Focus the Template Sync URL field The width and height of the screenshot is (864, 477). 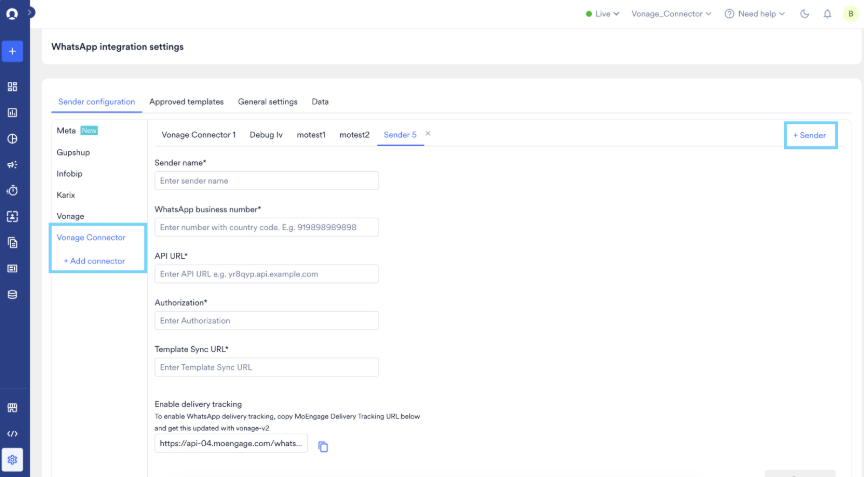point(267,367)
